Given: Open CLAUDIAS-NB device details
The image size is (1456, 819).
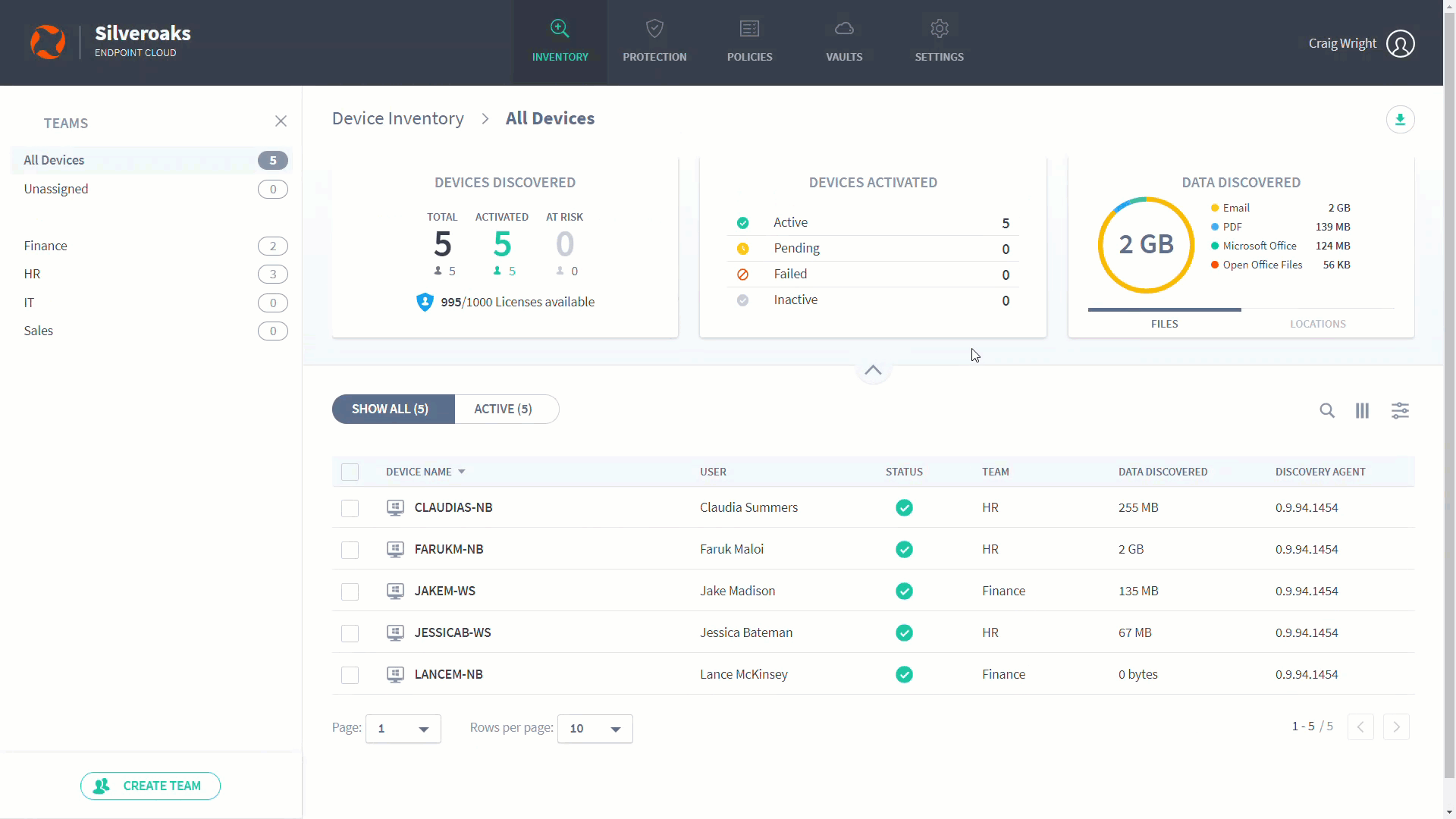Looking at the screenshot, I should click(453, 507).
